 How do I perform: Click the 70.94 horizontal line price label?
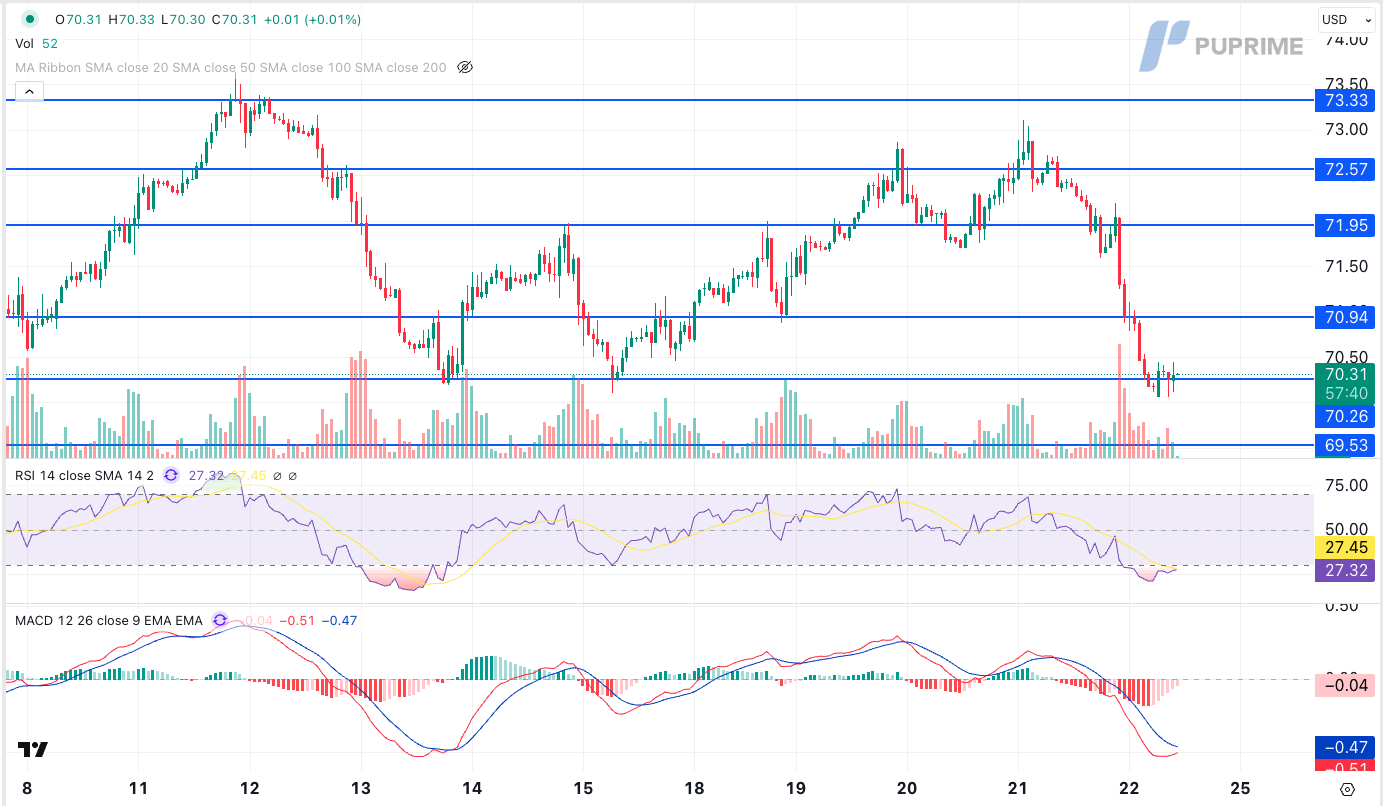[x=1346, y=317]
